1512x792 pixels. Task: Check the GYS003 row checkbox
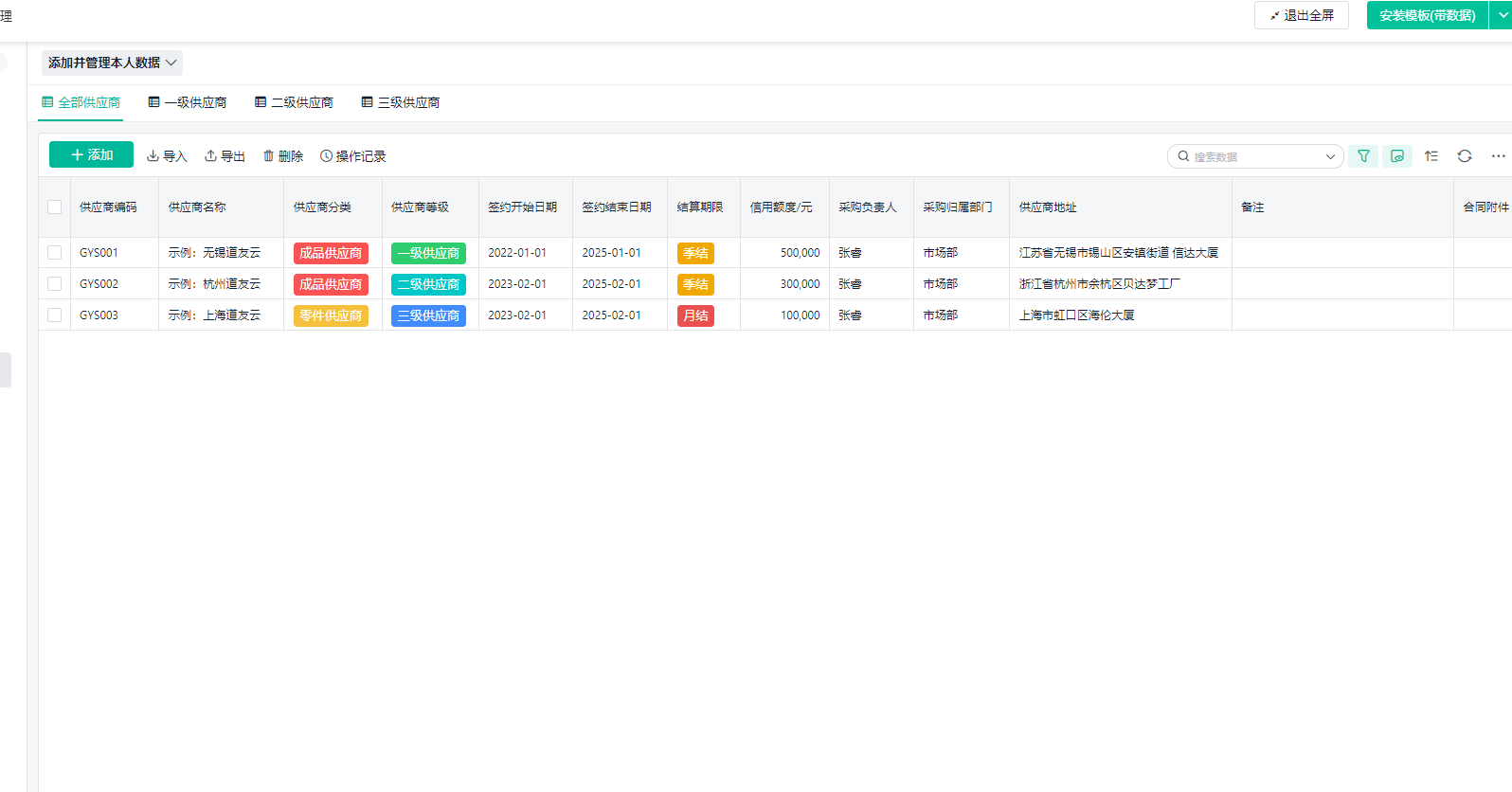[x=54, y=315]
